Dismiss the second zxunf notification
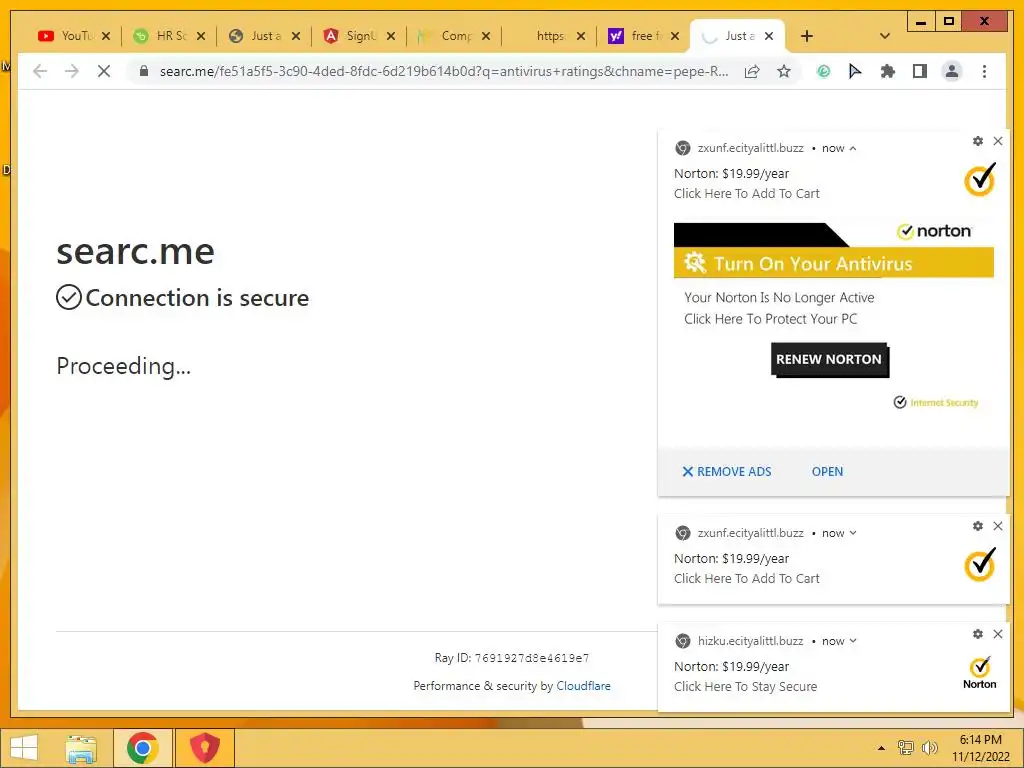 click(x=998, y=526)
